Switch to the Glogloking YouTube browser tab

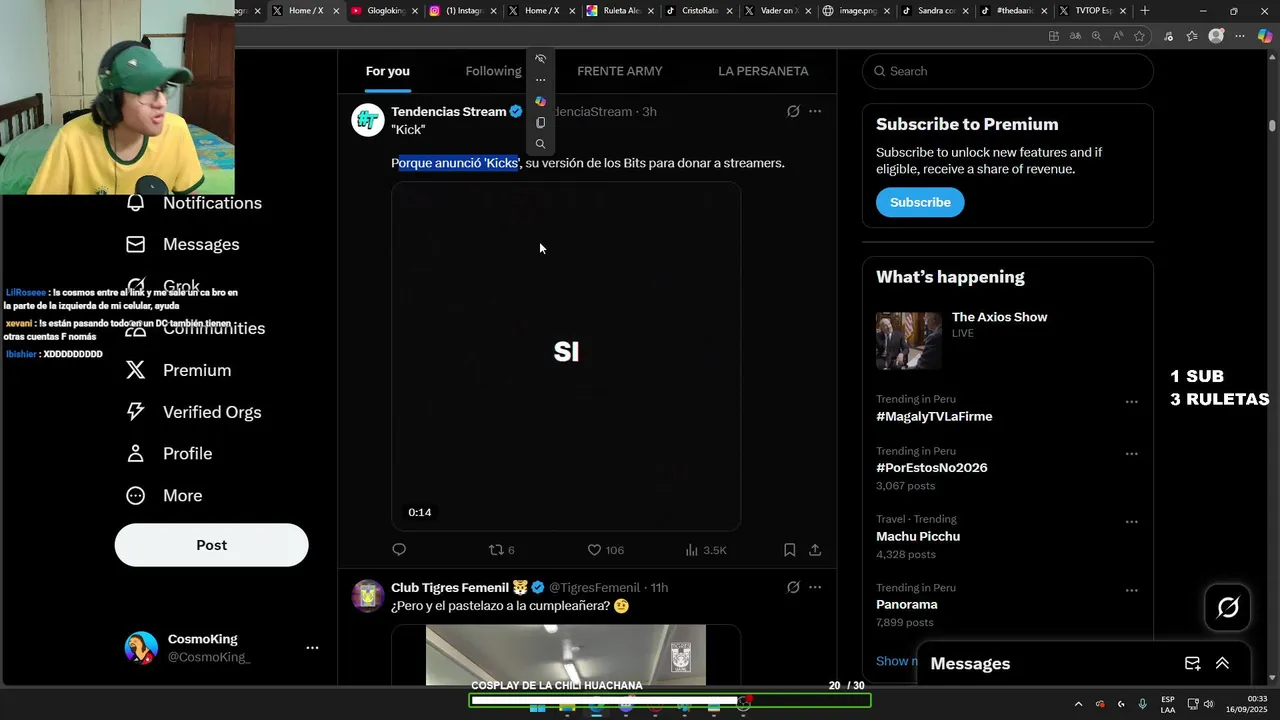click(x=383, y=11)
